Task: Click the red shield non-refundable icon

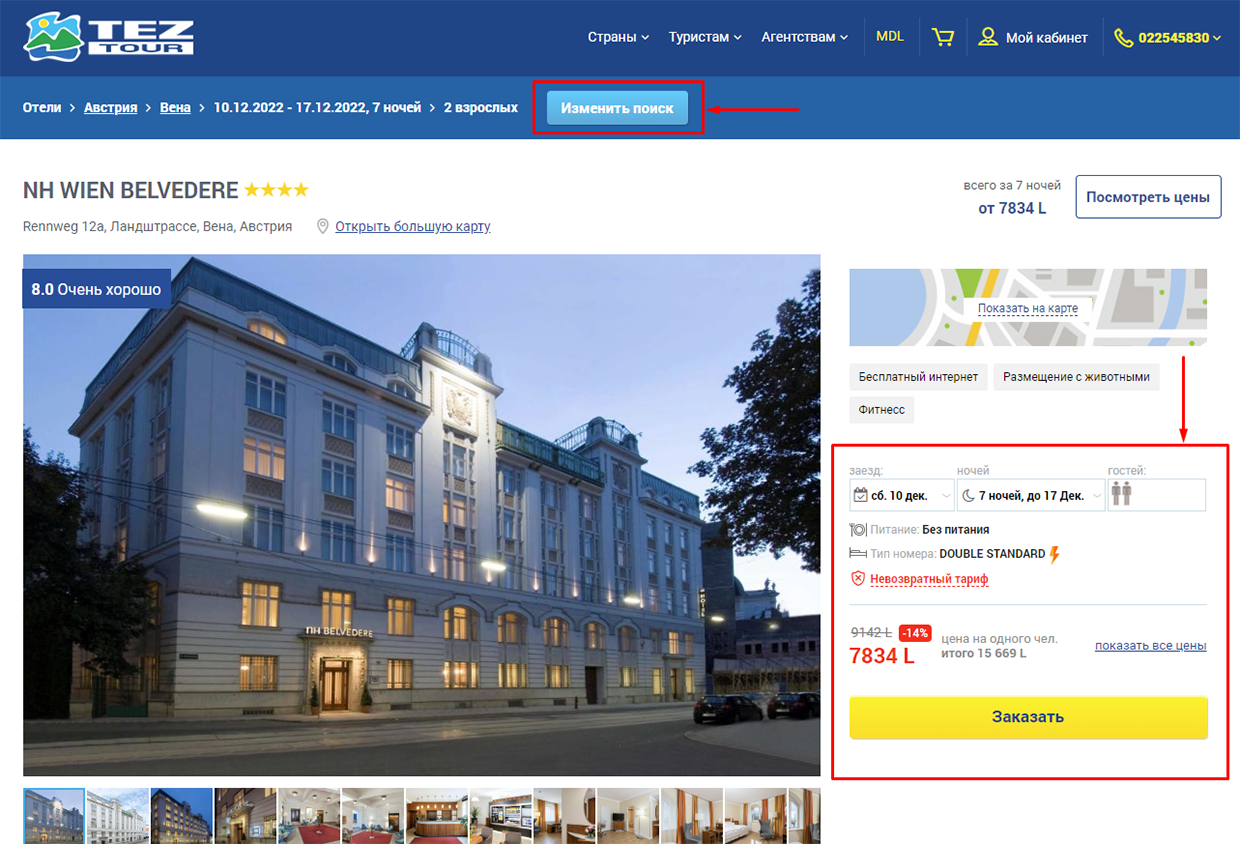Action: coord(857,578)
